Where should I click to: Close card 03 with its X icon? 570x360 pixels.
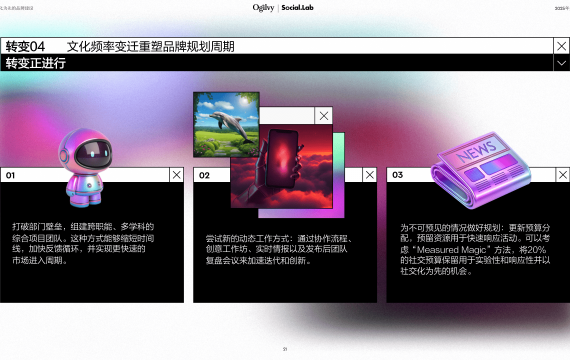(x=563, y=175)
